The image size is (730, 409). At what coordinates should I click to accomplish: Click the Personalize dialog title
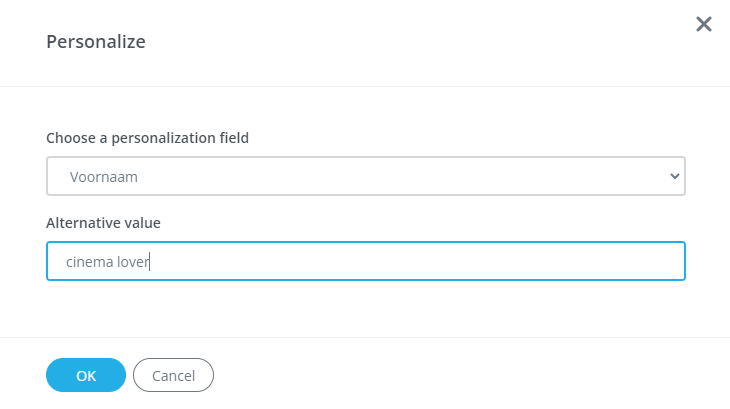point(96,42)
